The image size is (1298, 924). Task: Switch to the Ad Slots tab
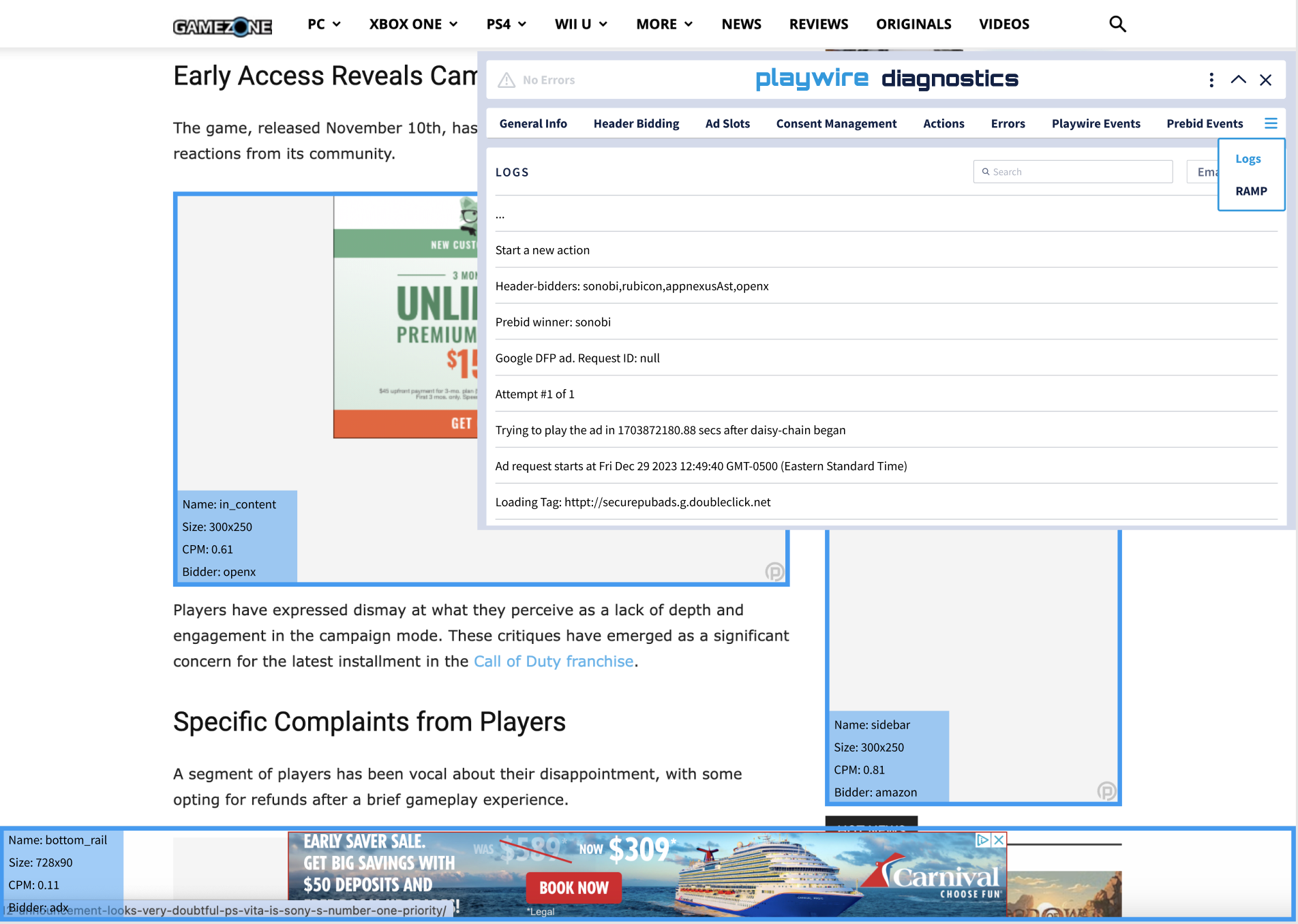click(727, 123)
